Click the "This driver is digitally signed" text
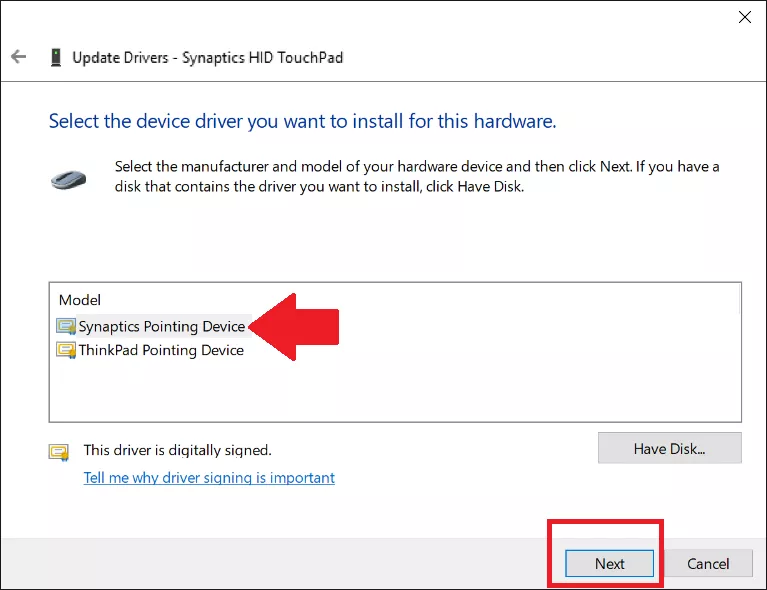This screenshot has height=590, width=767. pos(177,451)
